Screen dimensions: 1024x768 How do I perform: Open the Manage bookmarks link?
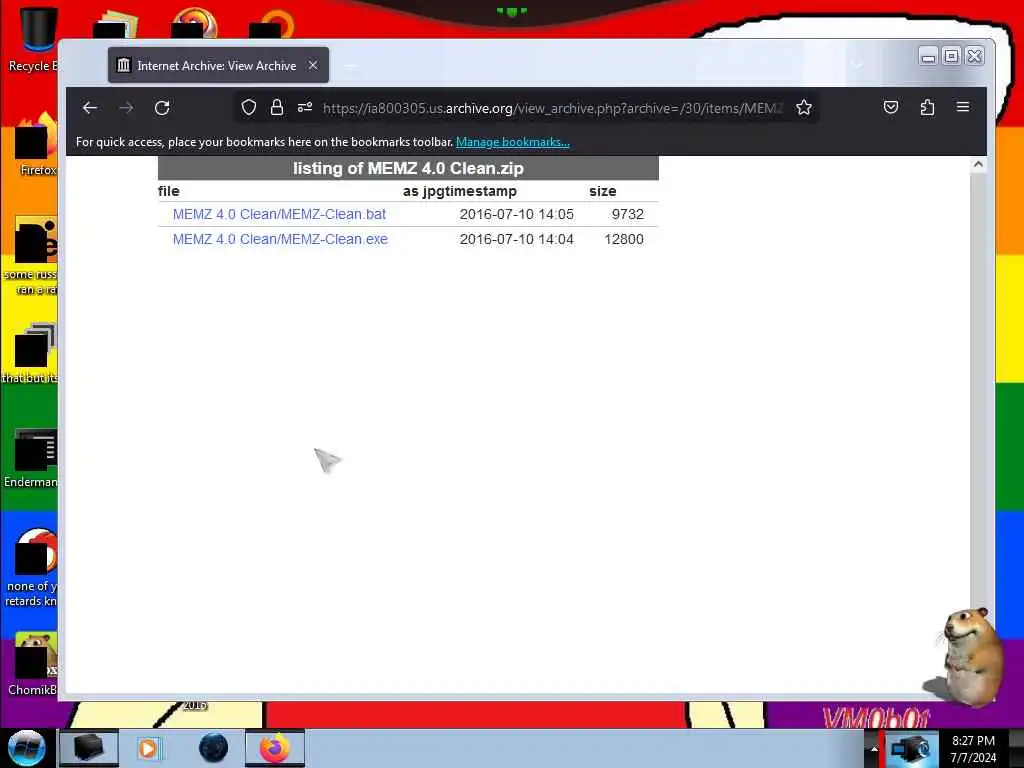[x=513, y=142]
